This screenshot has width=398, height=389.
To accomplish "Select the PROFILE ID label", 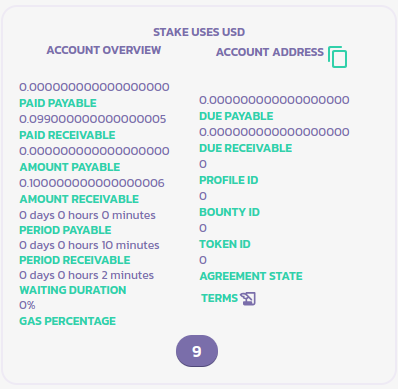I will [229, 180].
